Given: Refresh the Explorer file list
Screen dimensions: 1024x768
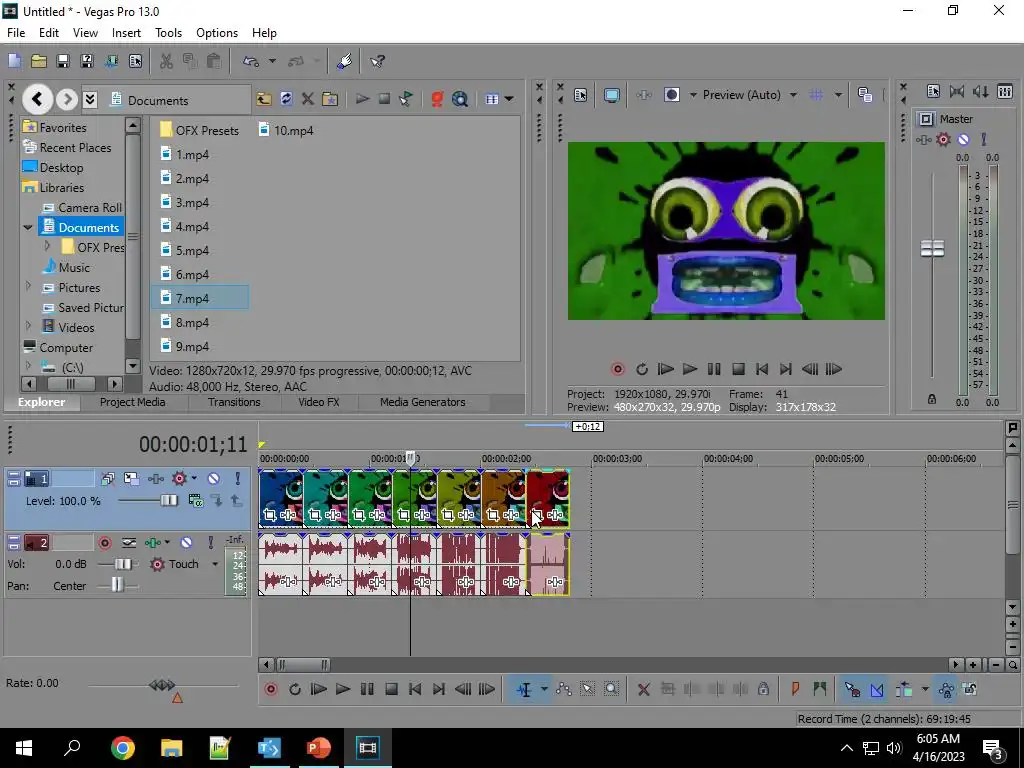Looking at the screenshot, I should tap(286, 99).
